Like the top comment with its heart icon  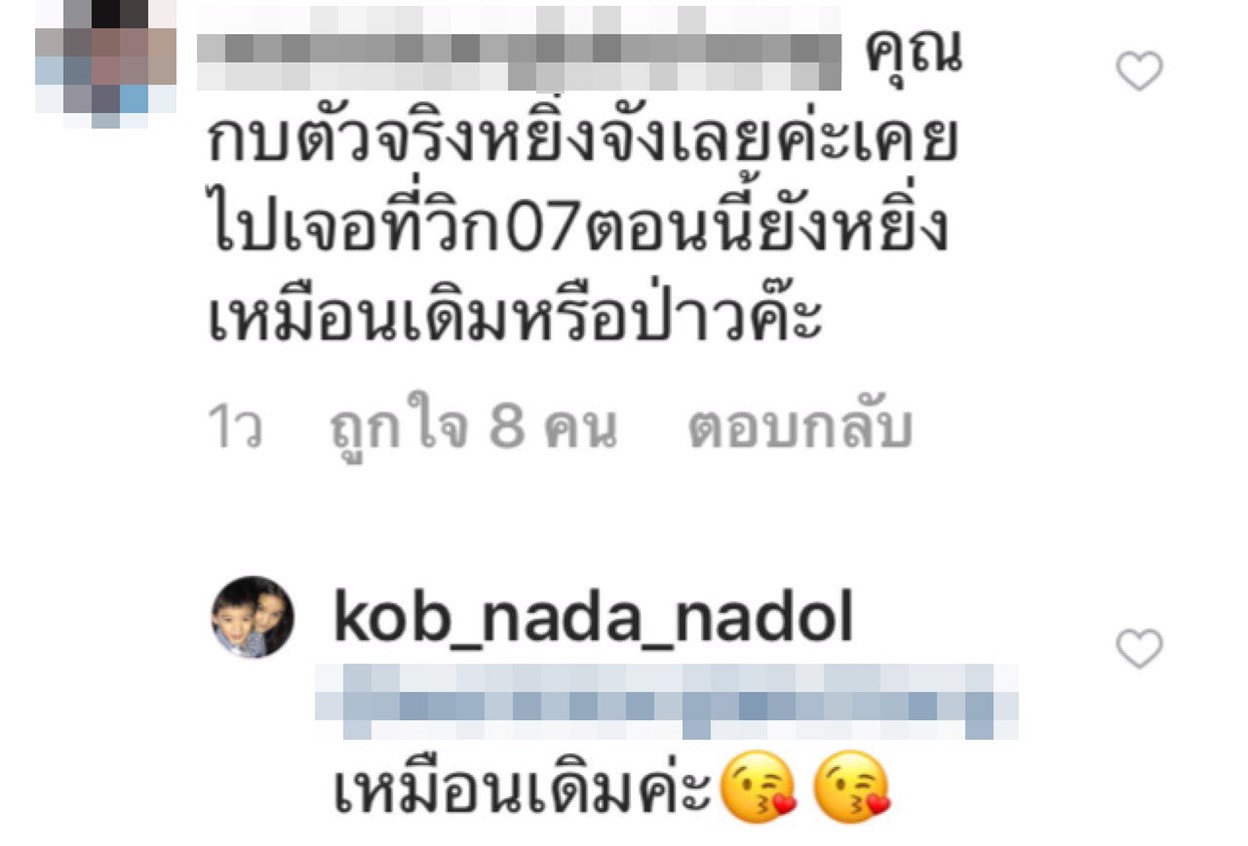(x=1139, y=72)
